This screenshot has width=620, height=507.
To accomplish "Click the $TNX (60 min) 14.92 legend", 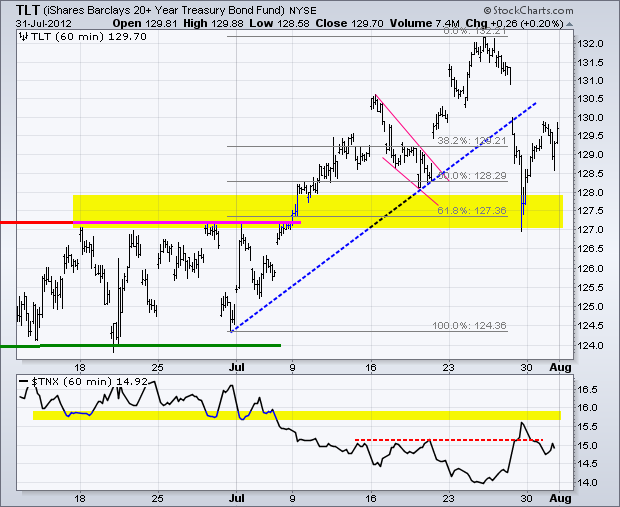I will (x=90, y=382).
